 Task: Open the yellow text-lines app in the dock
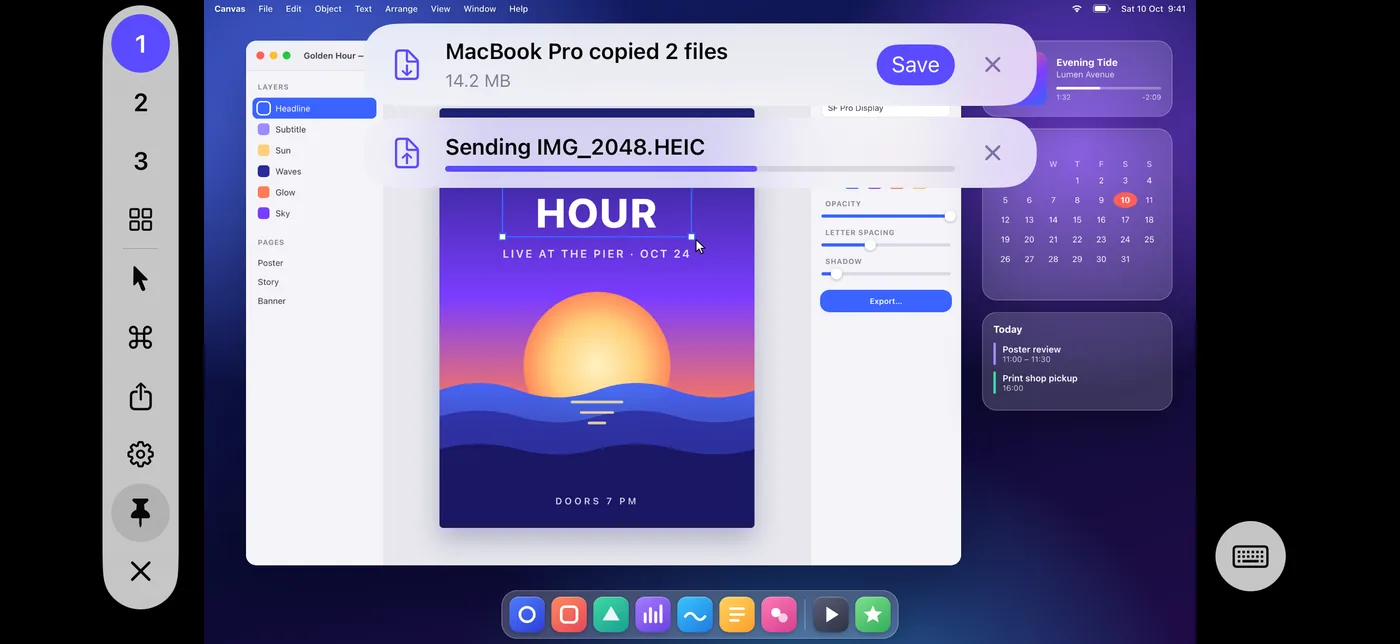point(737,615)
